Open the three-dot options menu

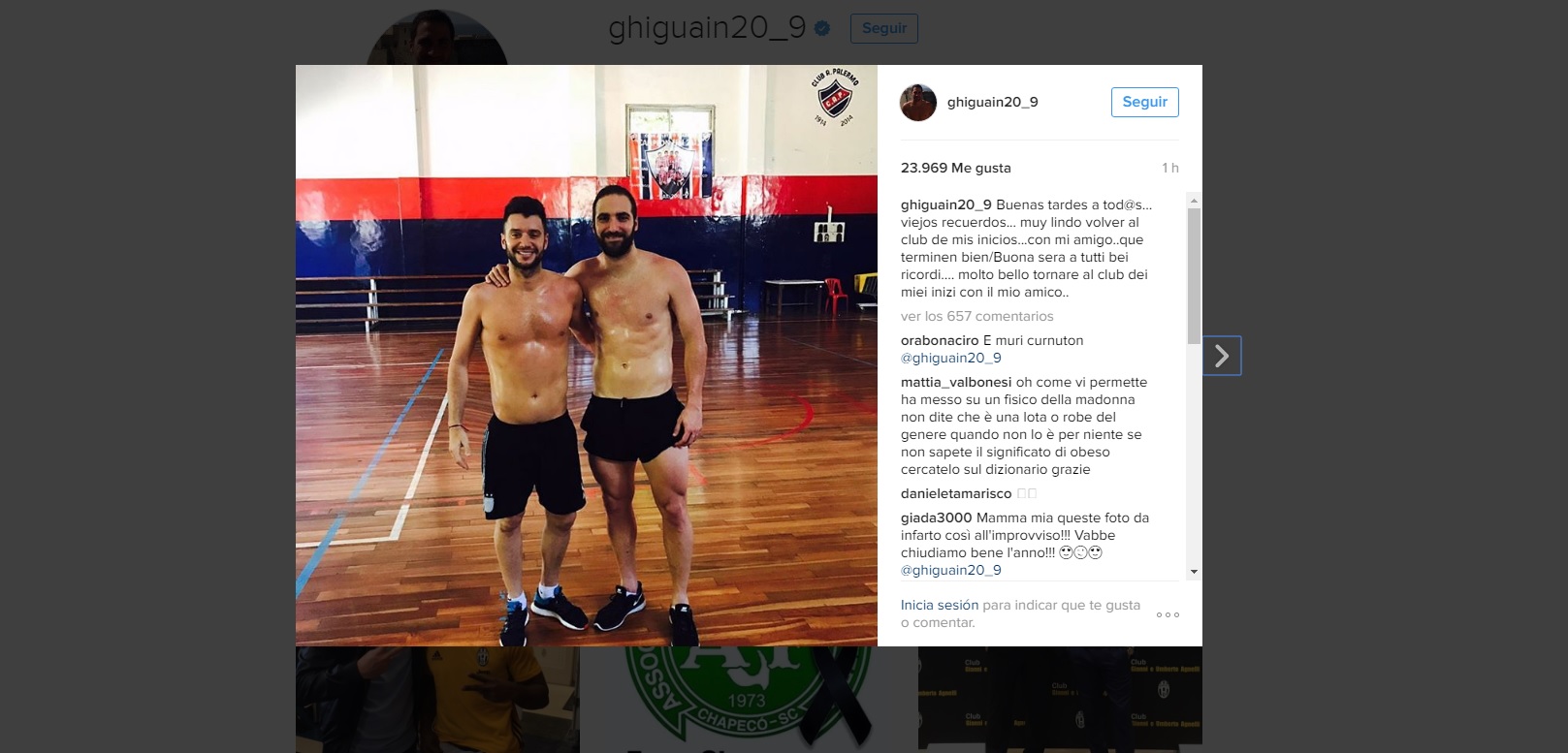click(1168, 614)
